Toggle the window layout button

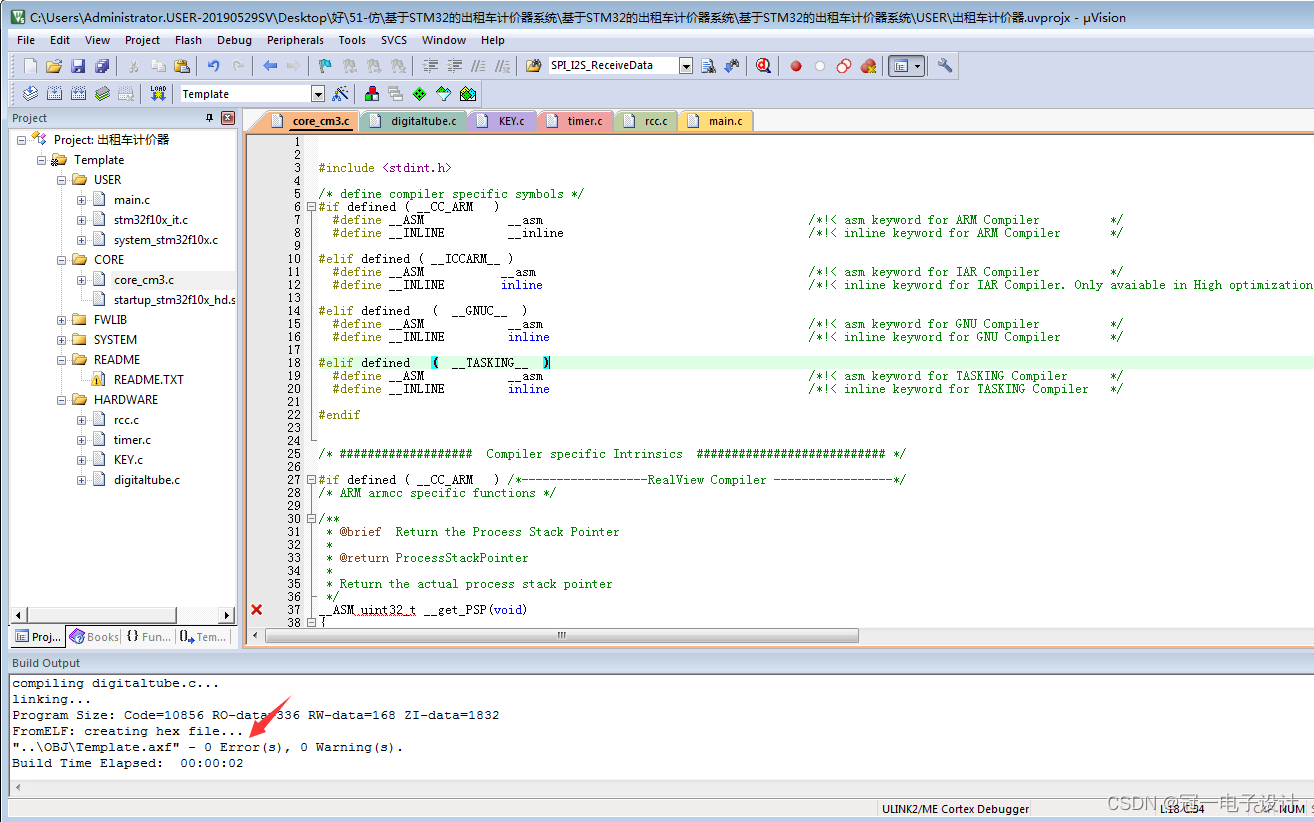(900, 66)
